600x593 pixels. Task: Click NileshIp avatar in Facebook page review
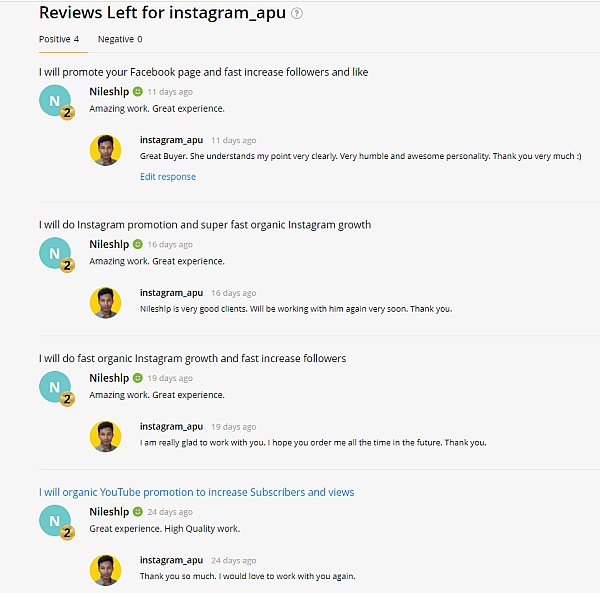coord(55,101)
